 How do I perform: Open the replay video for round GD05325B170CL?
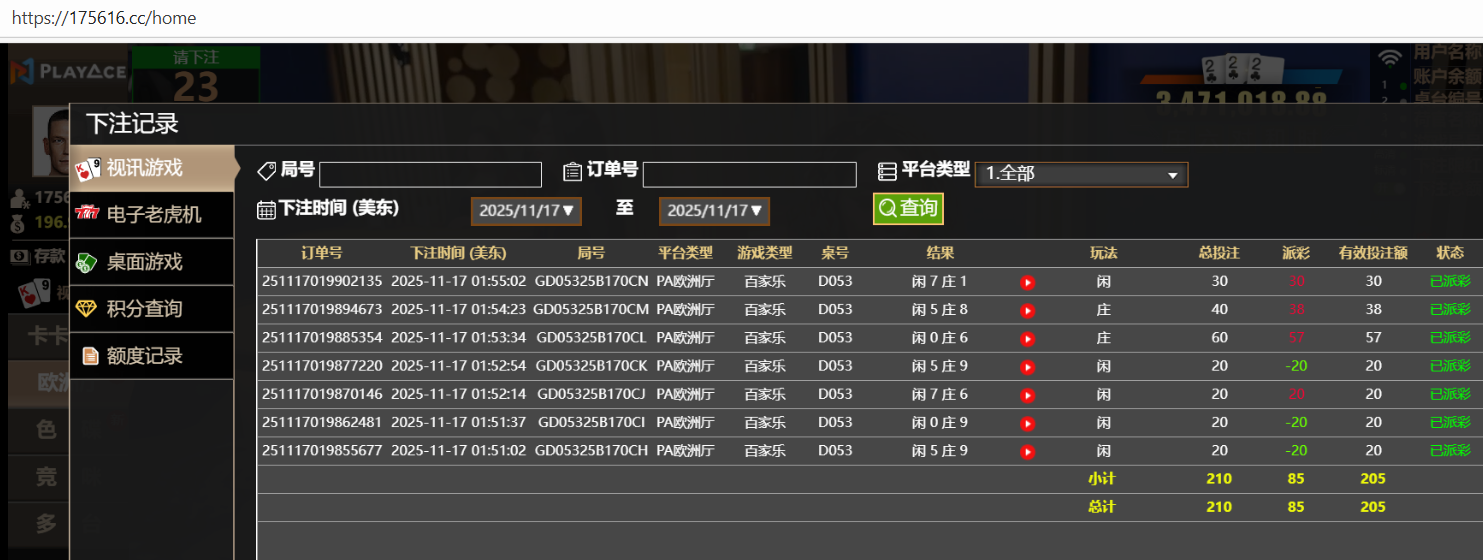pyautogui.click(x=1027, y=339)
